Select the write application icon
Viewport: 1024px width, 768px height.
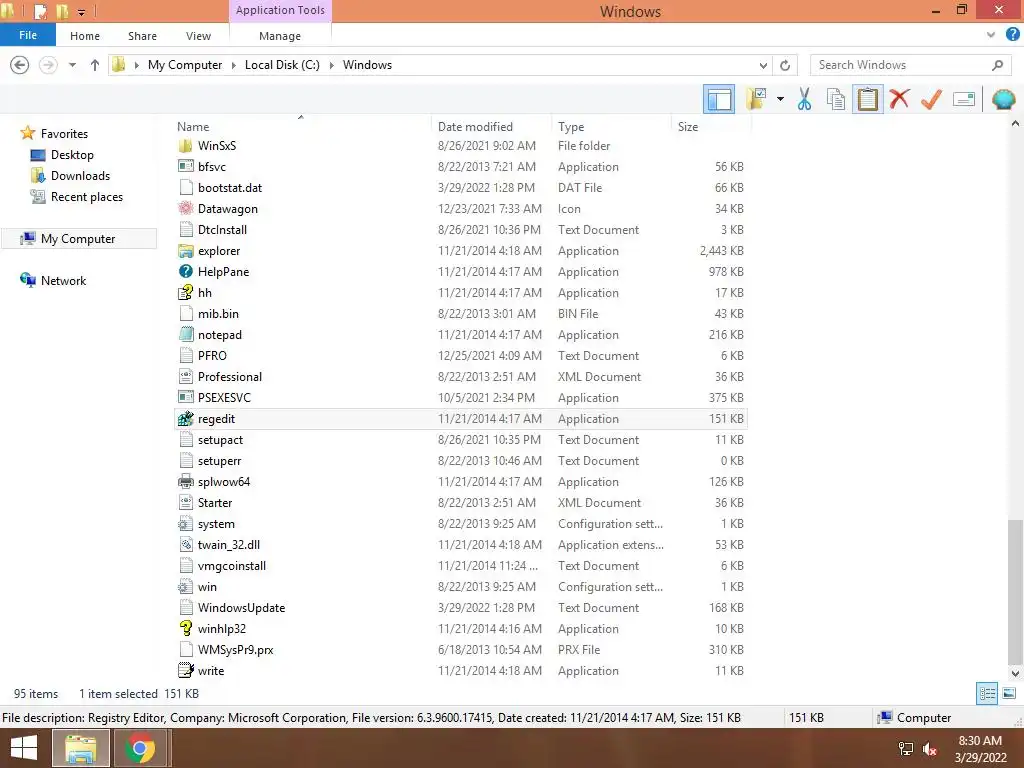pos(186,670)
